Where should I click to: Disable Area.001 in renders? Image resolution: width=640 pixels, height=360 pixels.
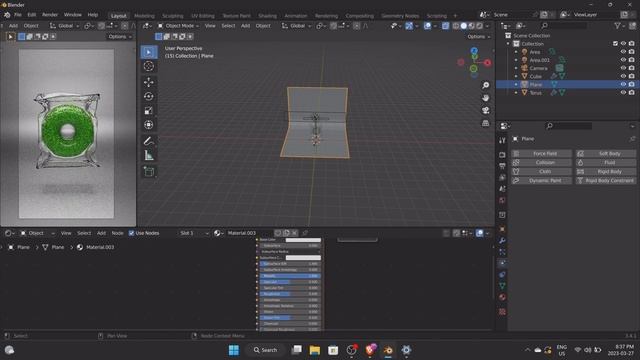(631, 60)
